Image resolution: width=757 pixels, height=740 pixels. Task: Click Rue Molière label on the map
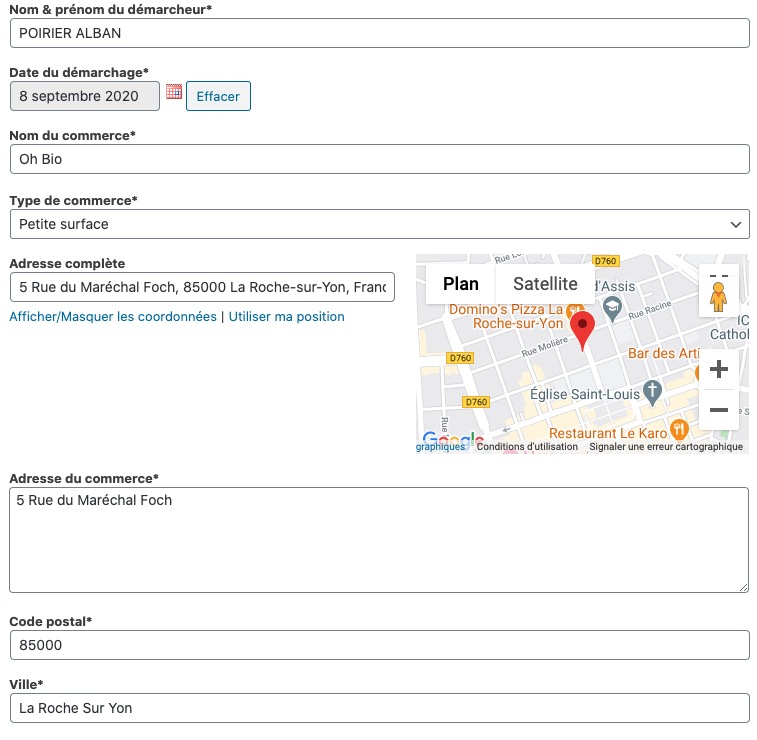coord(545,347)
